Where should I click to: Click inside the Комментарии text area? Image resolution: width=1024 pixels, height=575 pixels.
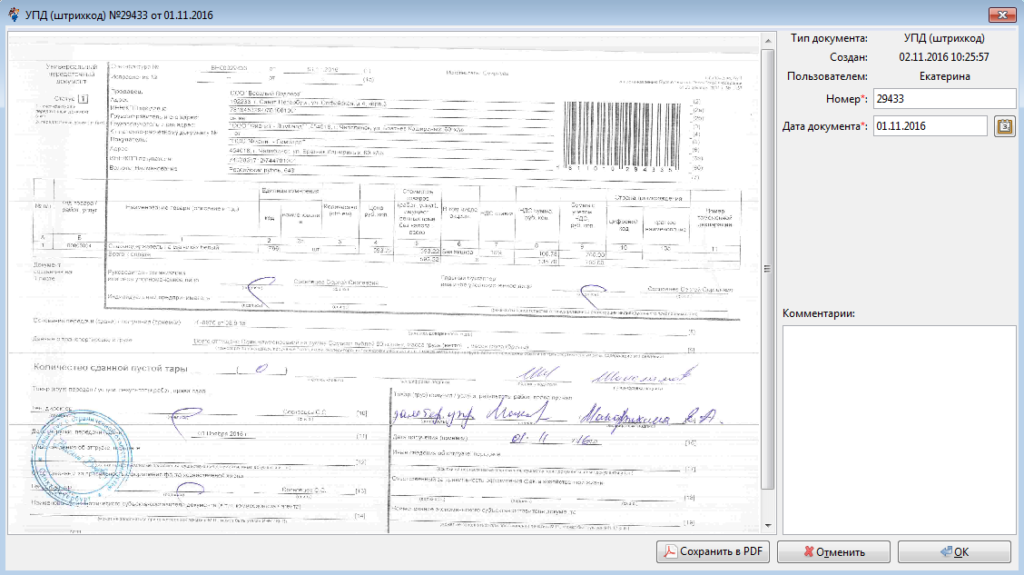[899, 428]
